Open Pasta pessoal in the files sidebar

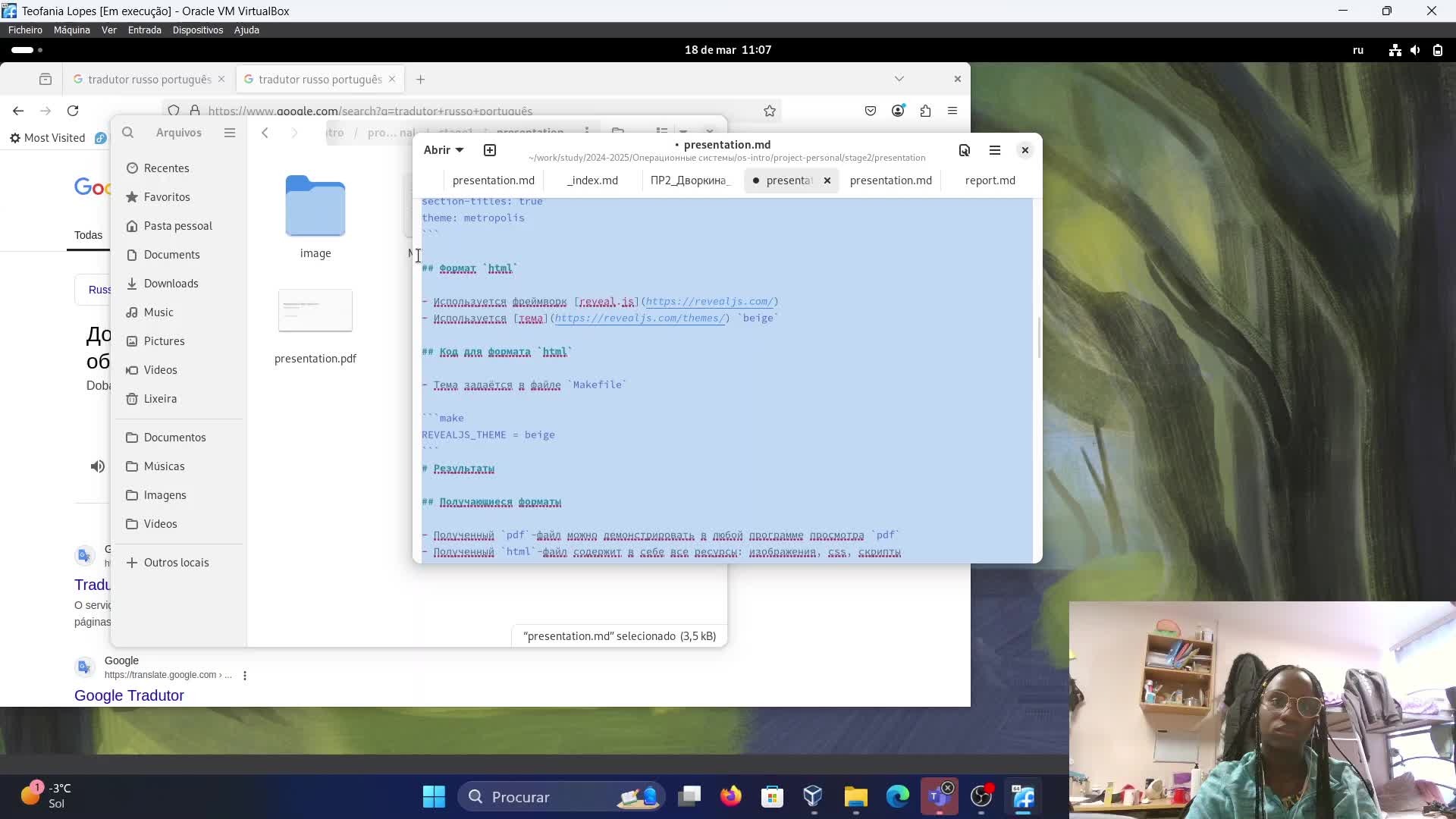(x=179, y=226)
